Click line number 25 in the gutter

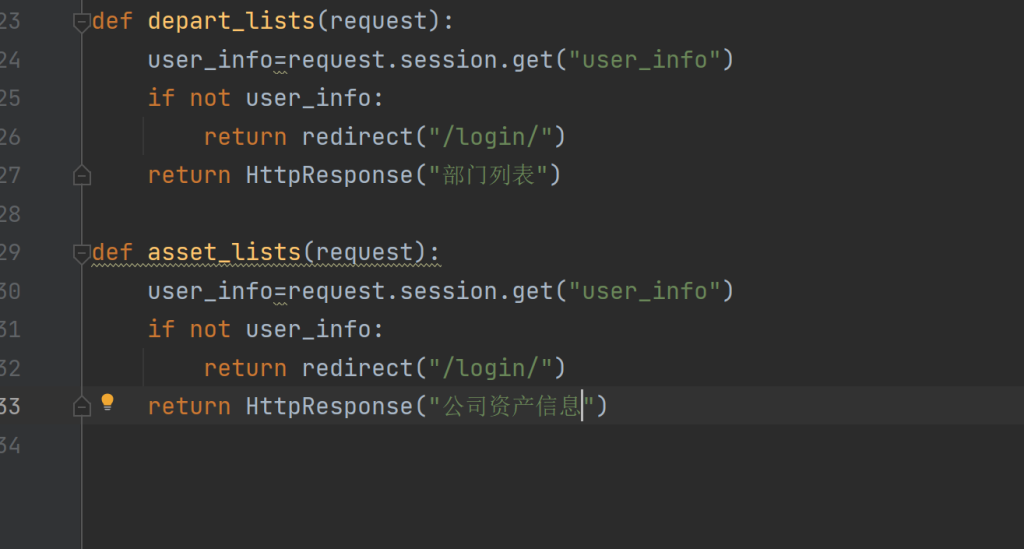[x=10, y=98]
